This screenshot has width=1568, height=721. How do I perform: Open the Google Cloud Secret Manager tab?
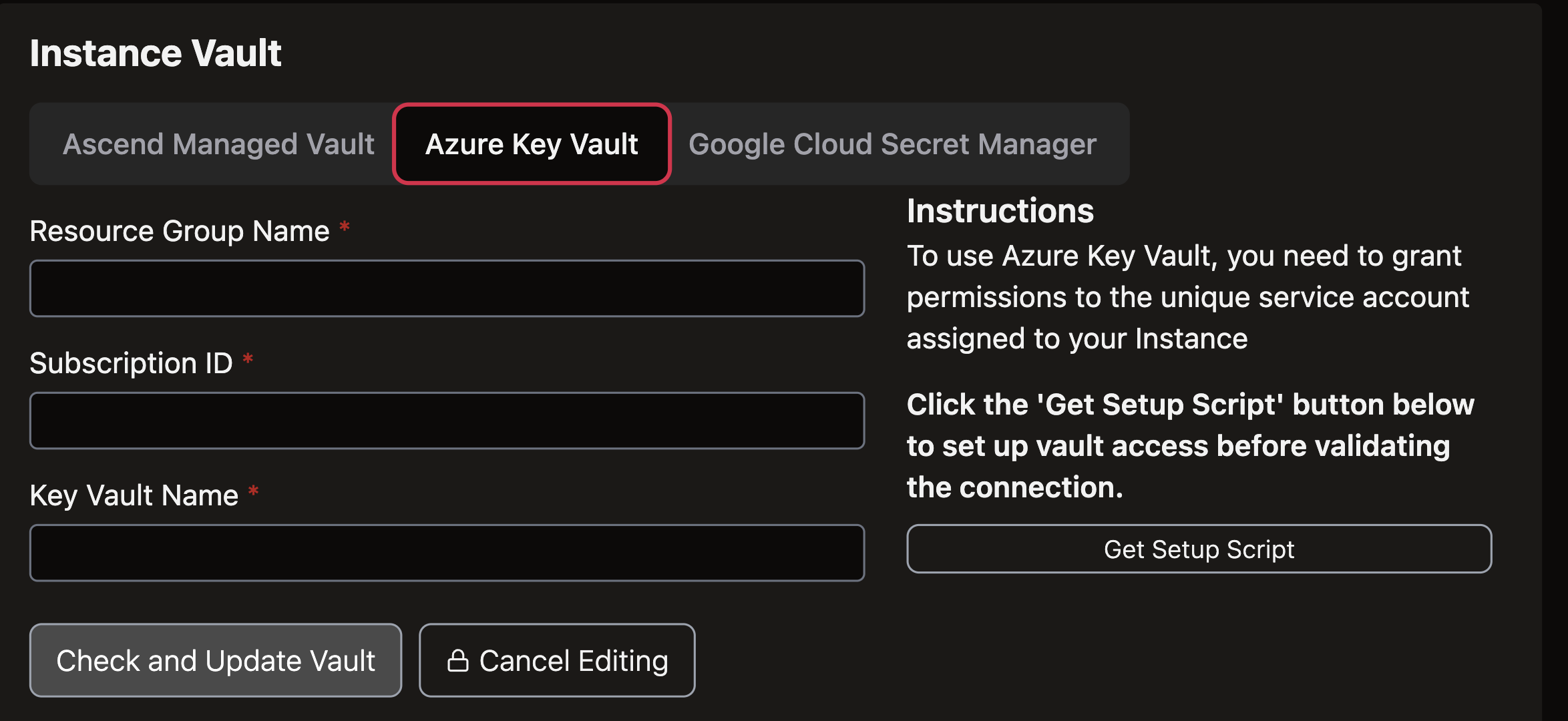click(892, 144)
